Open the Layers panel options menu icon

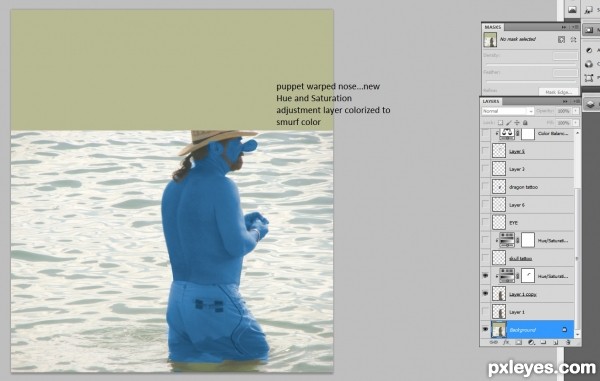pos(576,101)
